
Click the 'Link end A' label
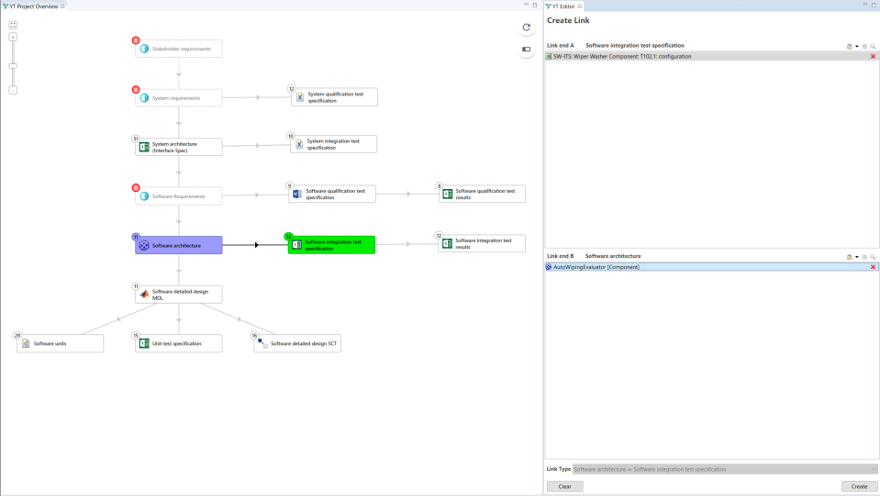(x=561, y=45)
